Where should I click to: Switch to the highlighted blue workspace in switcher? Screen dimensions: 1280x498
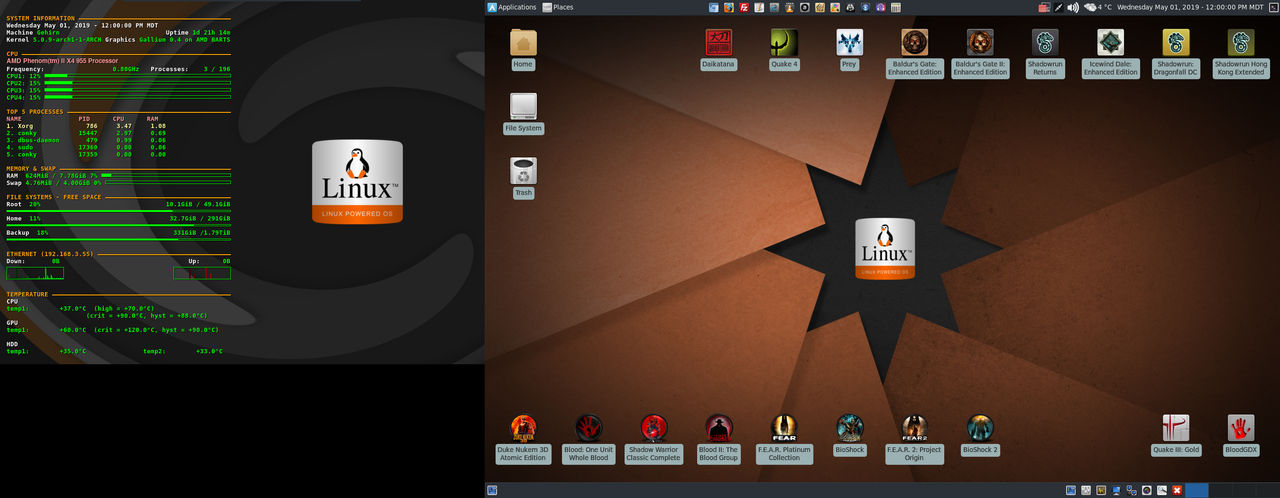tap(1197, 490)
